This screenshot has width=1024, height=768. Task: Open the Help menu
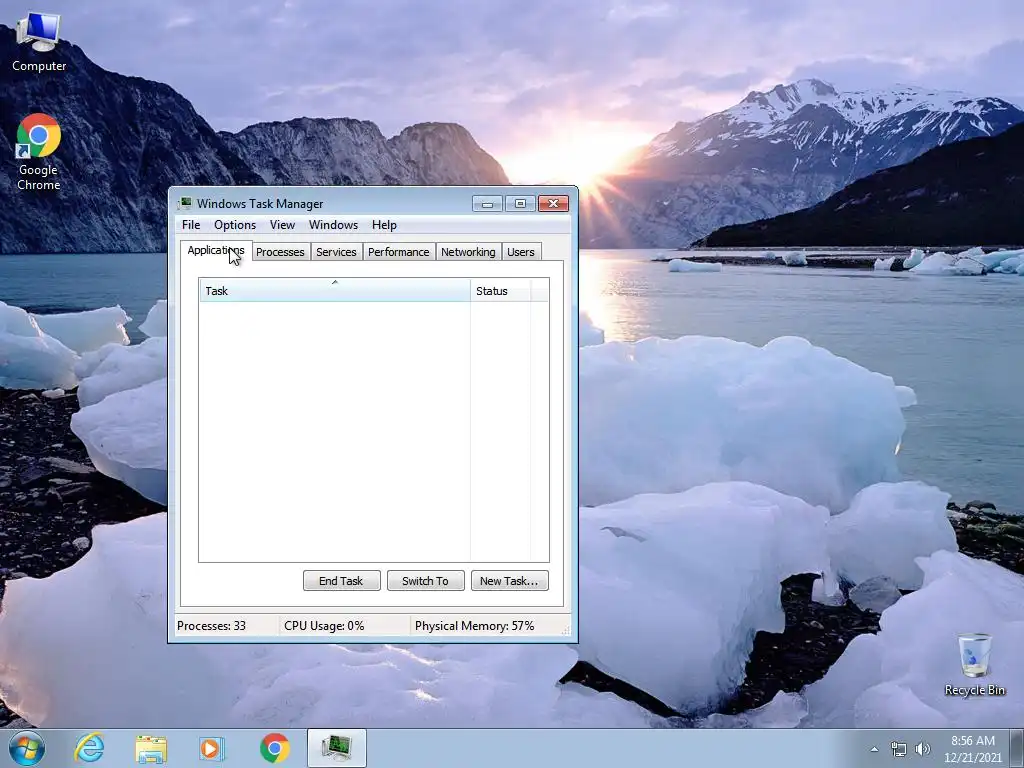point(384,225)
